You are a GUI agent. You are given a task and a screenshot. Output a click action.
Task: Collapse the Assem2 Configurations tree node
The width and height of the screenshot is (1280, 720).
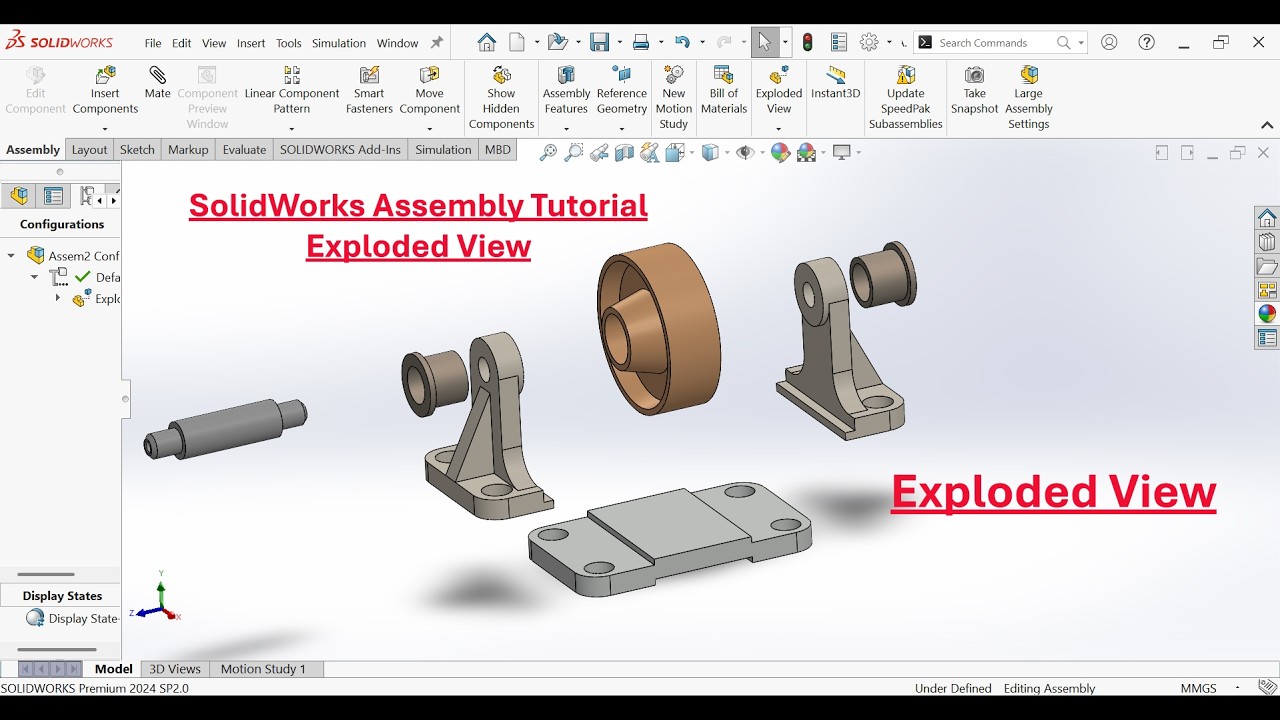click(x=11, y=256)
